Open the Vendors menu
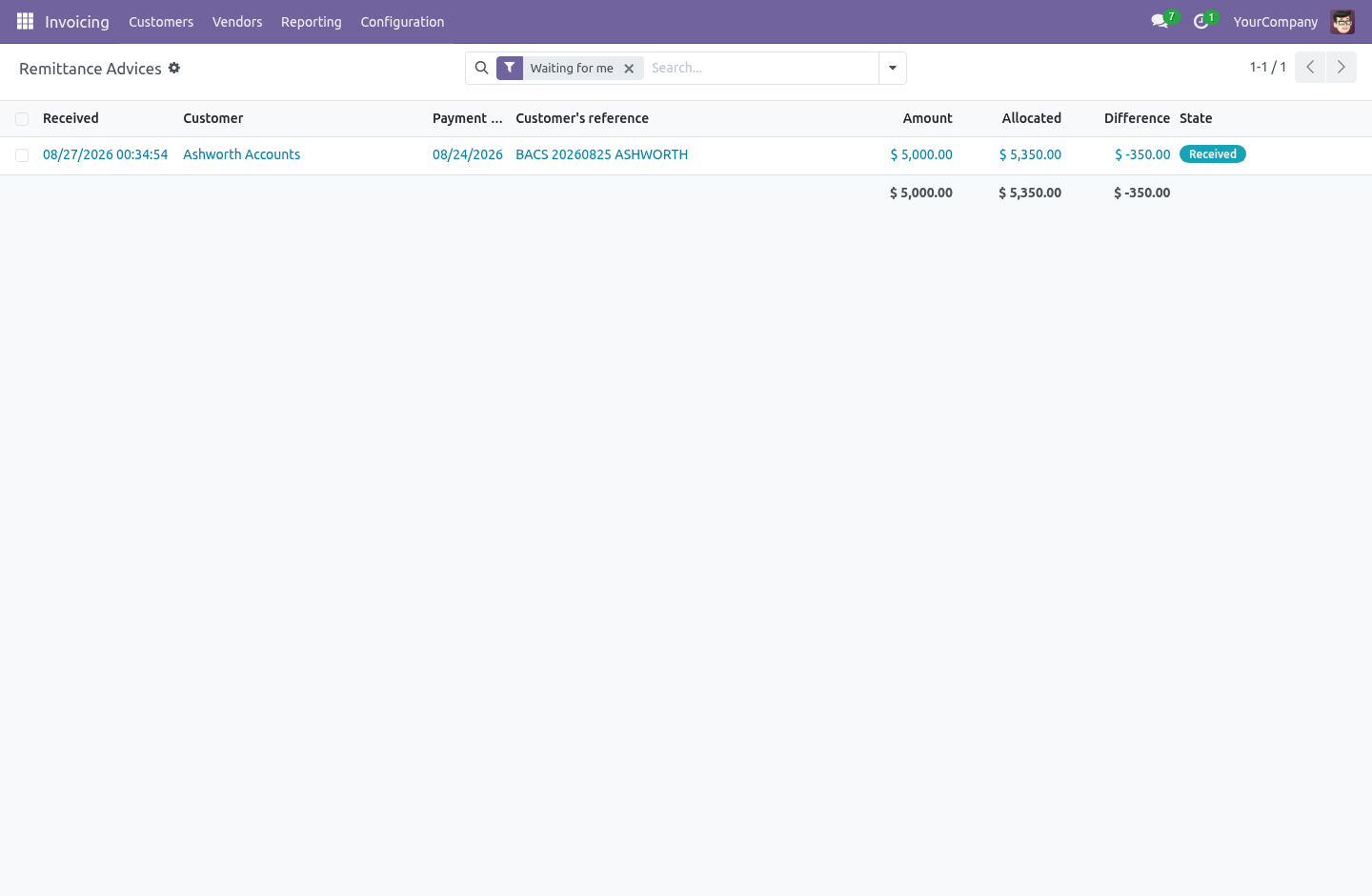 point(237,22)
